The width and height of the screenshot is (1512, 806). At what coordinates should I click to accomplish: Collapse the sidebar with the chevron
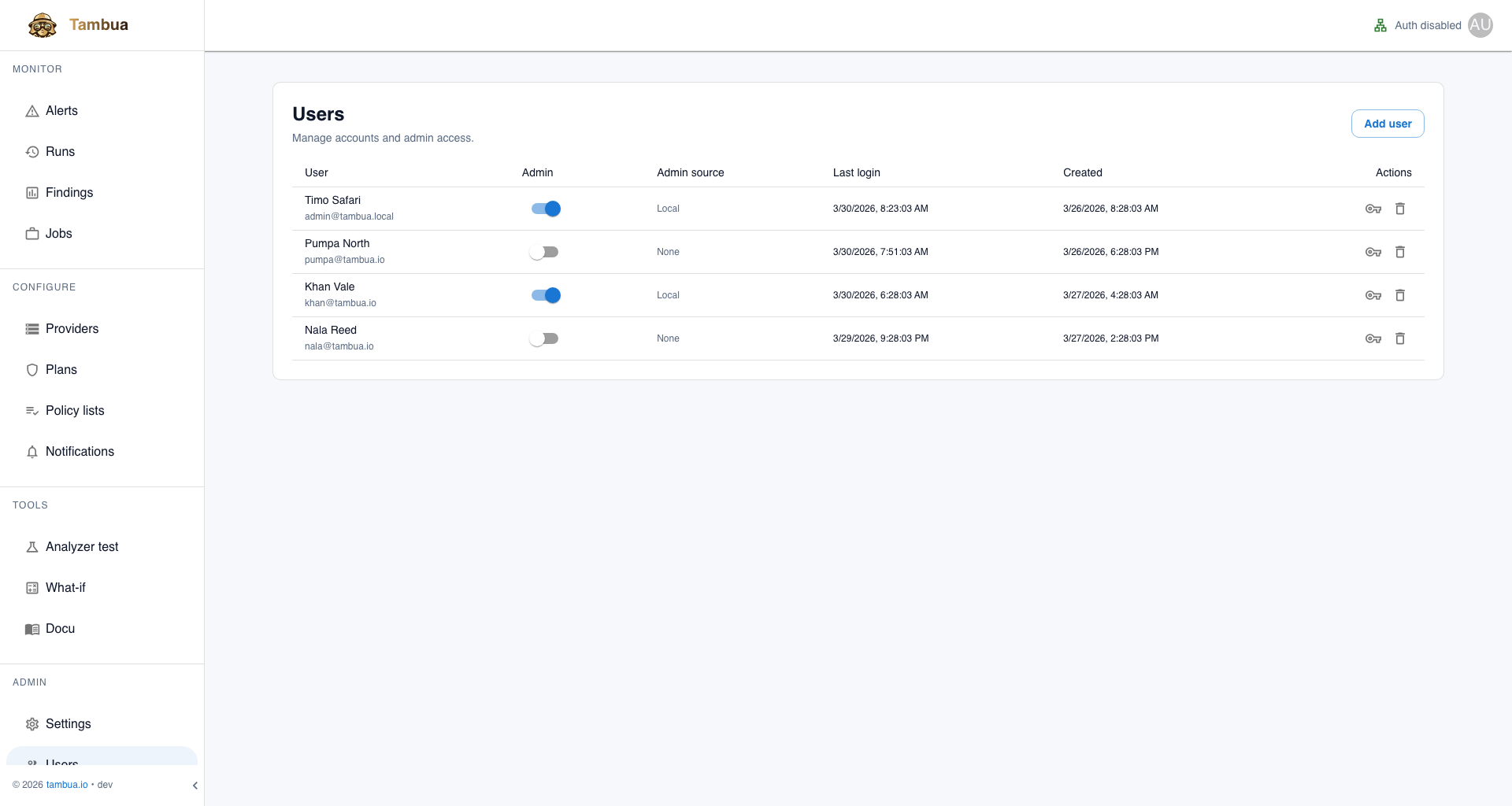(195, 785)
